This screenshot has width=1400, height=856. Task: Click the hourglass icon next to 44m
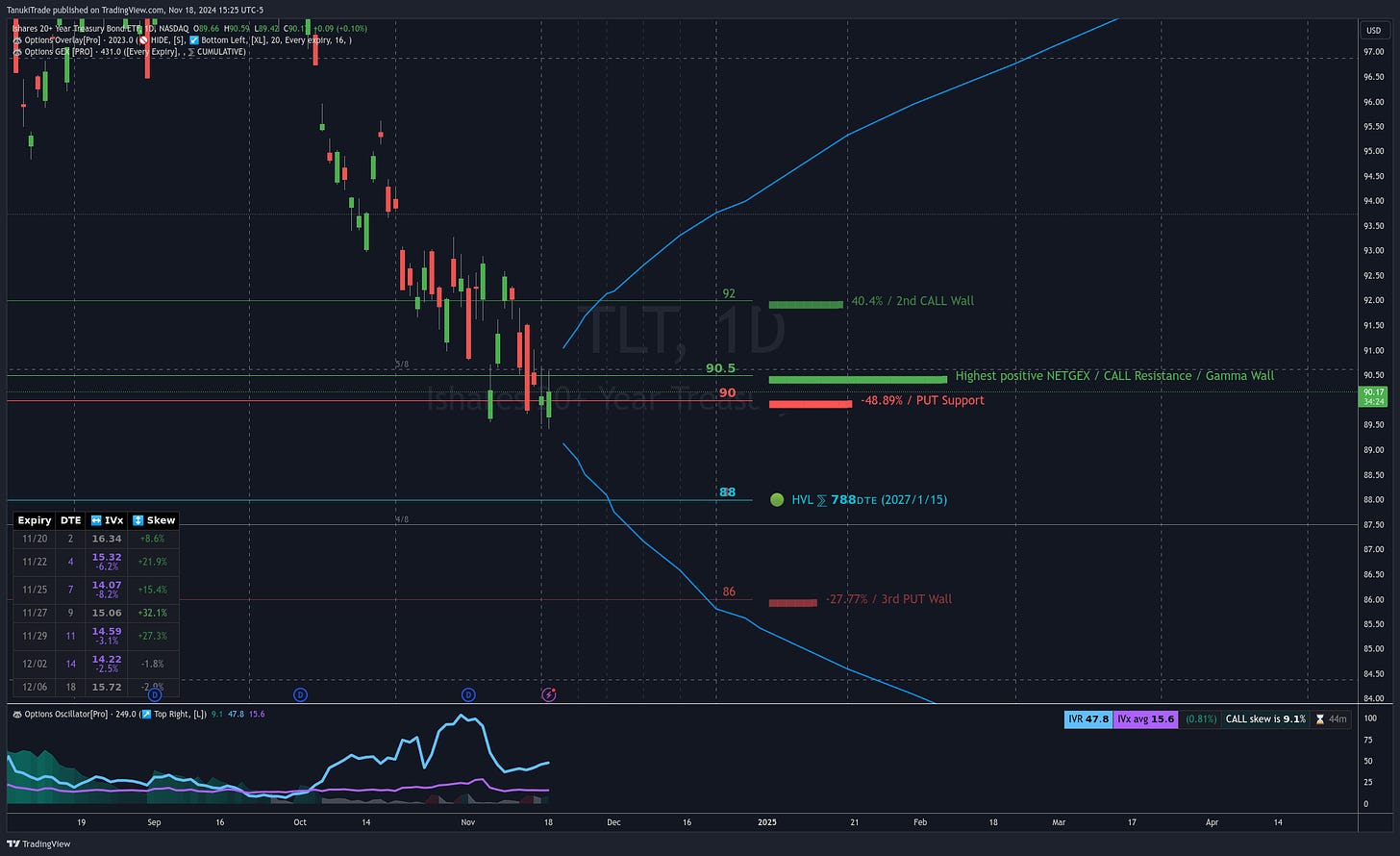[1320, 718]
